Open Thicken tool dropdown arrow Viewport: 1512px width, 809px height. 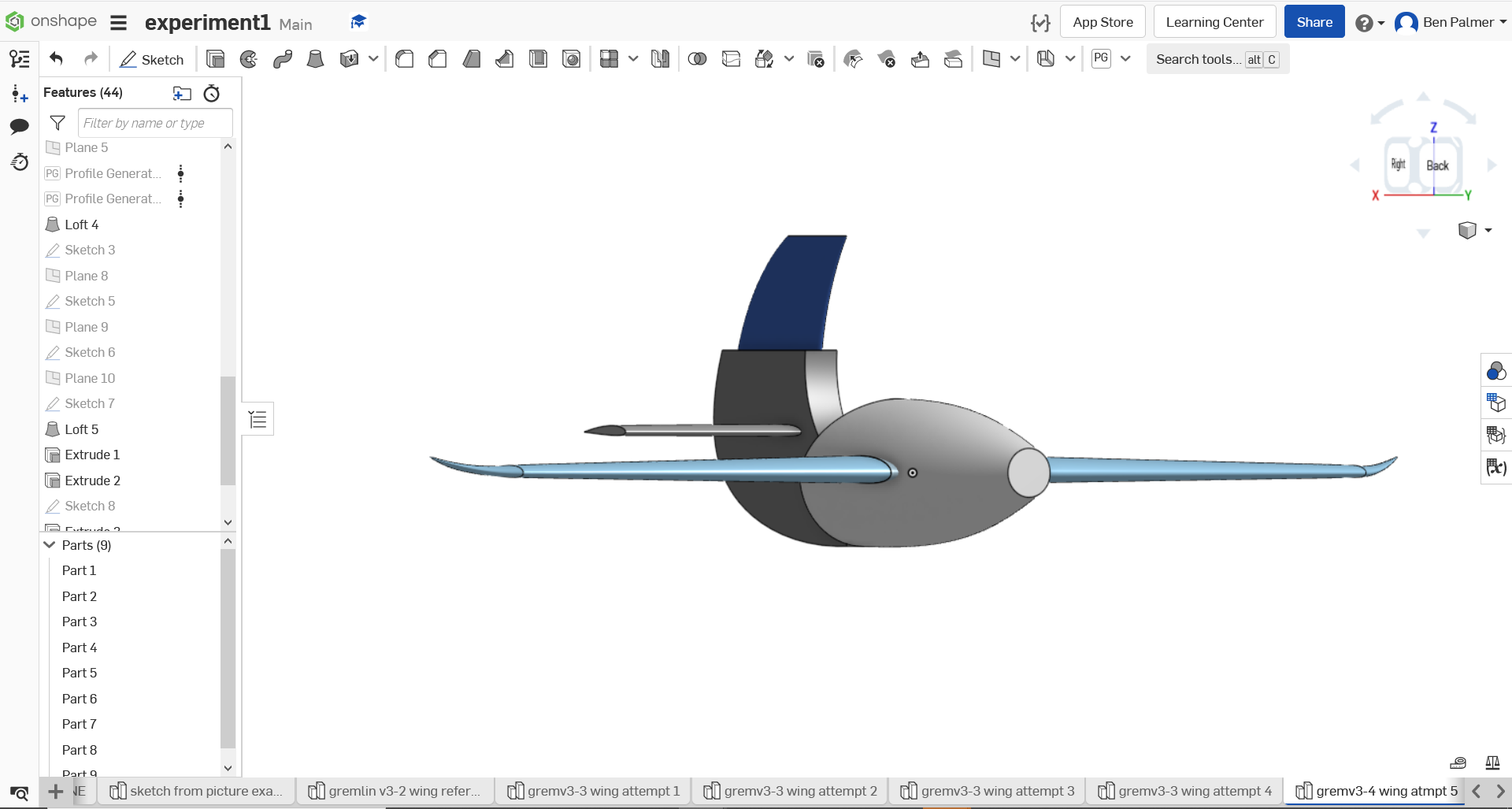coord(373,59)
